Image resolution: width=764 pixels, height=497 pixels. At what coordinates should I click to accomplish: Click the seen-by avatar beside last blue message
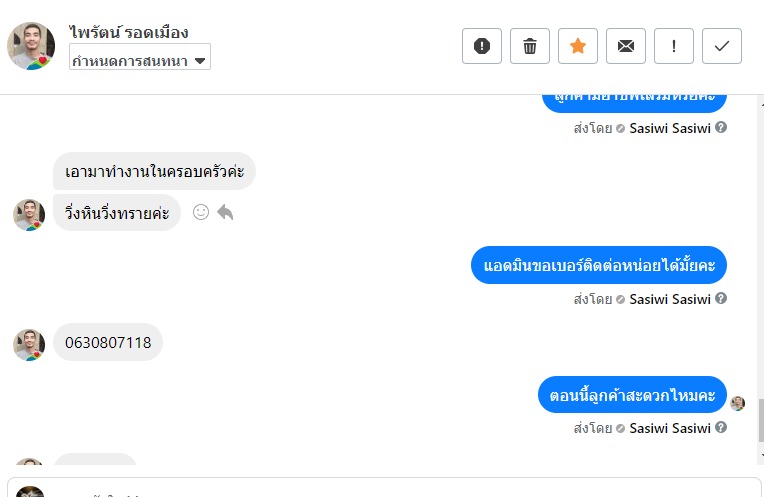click(738, 403)
